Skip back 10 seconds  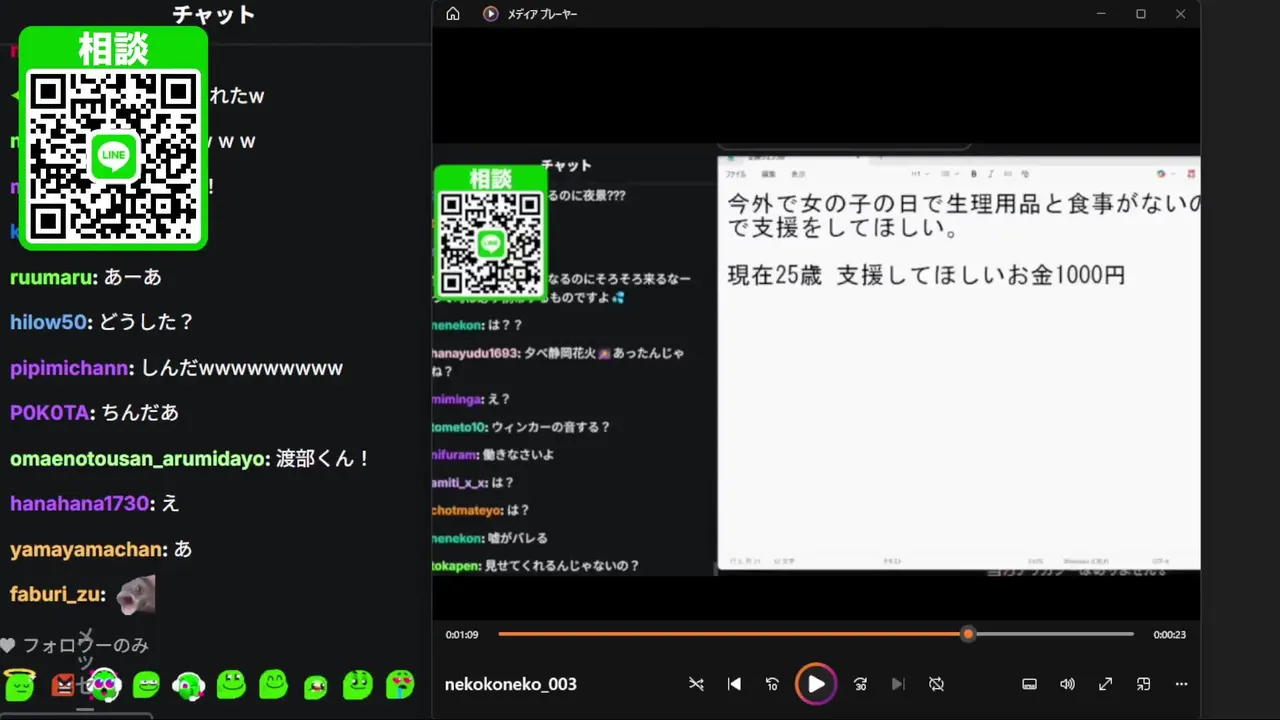772,684
